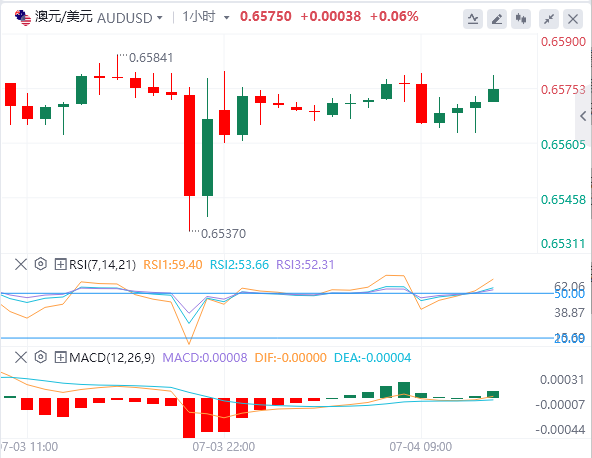This screenshot has width=592, height=458.
Task: Click the 0.00031 MACD axis value
Action: click(x=562, y=379)
